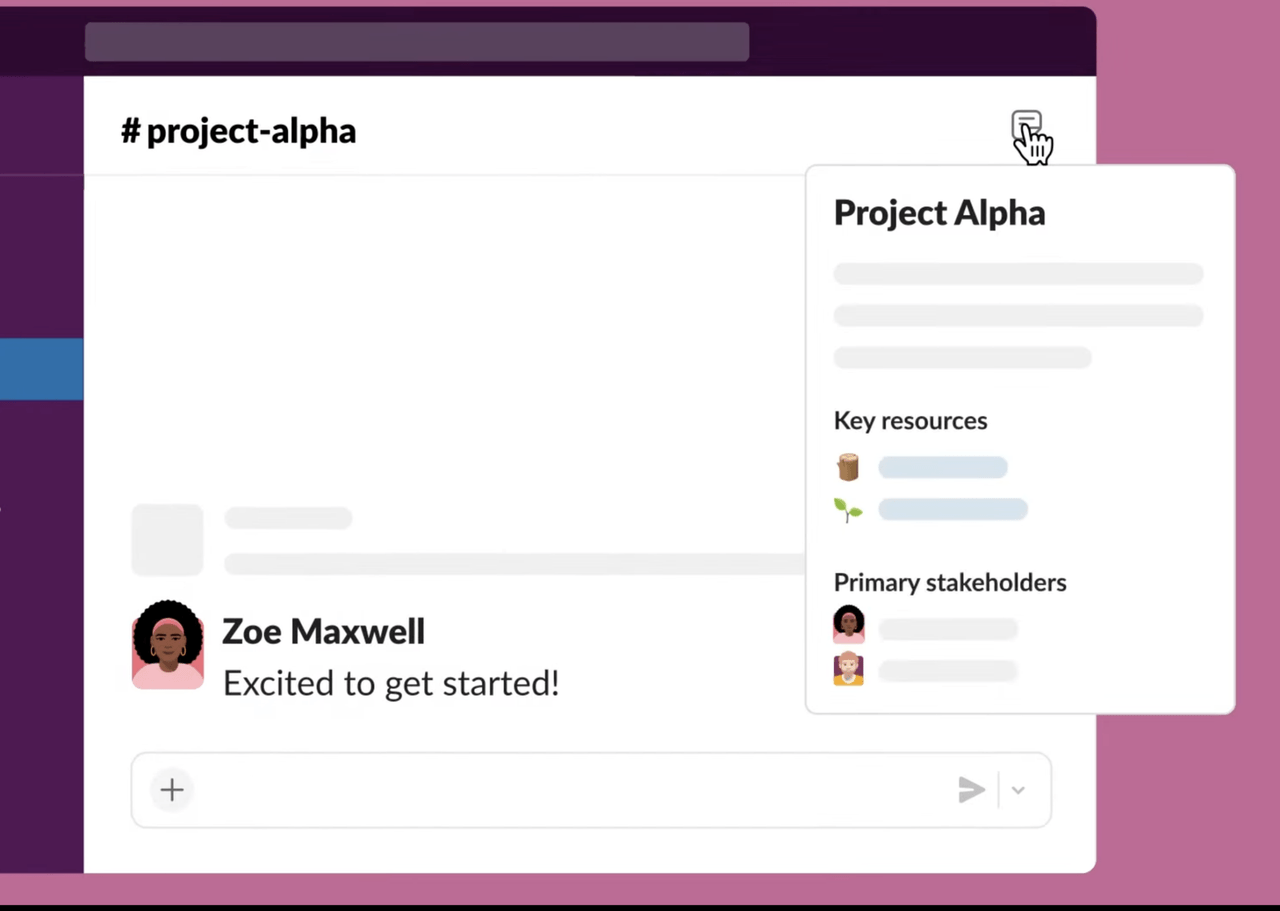Expand send options chevron beside send arrow
The width and height of the screenshot is (1280, 911).
pyautogui.click(x=1018, y=790)
